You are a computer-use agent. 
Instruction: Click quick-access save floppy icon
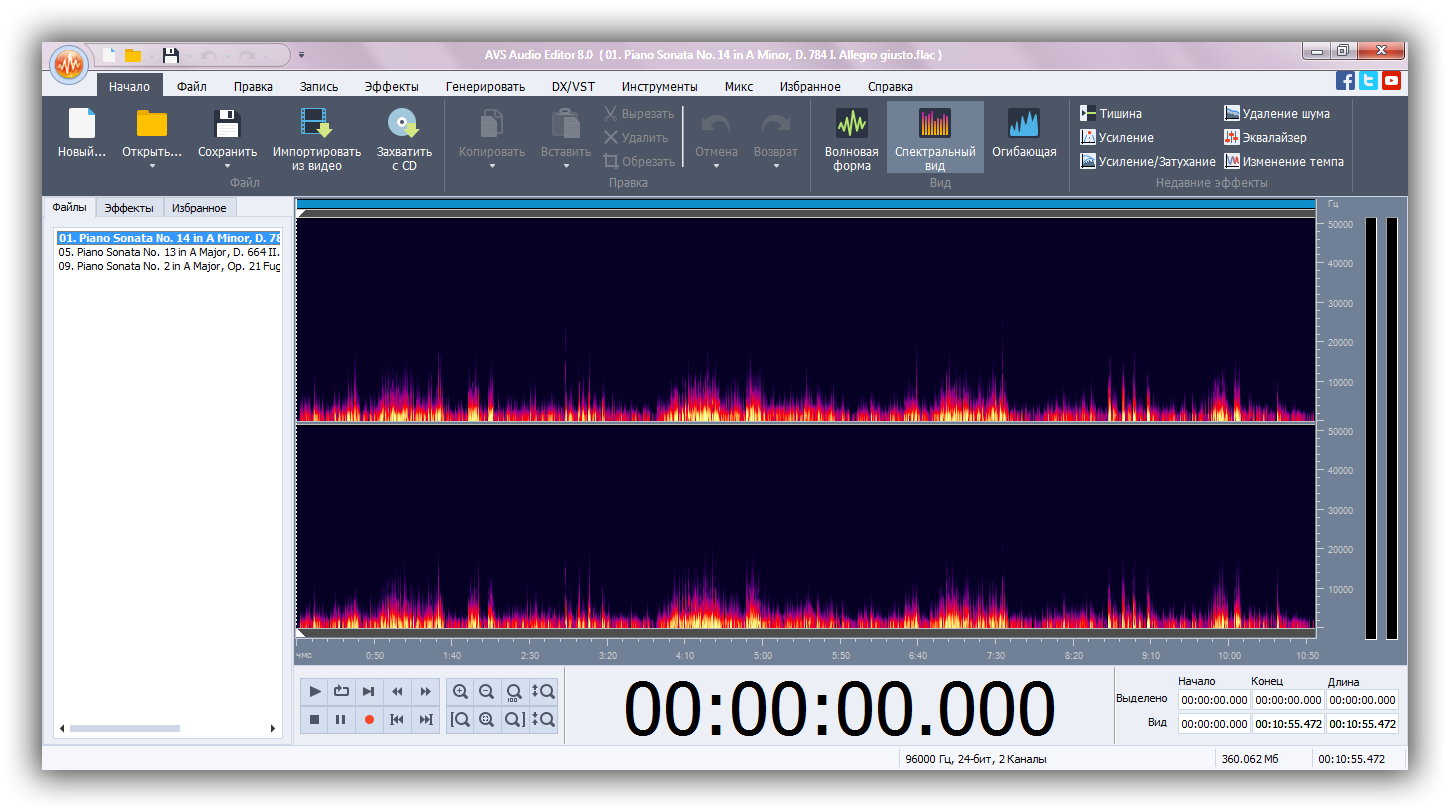click(171, 55)
